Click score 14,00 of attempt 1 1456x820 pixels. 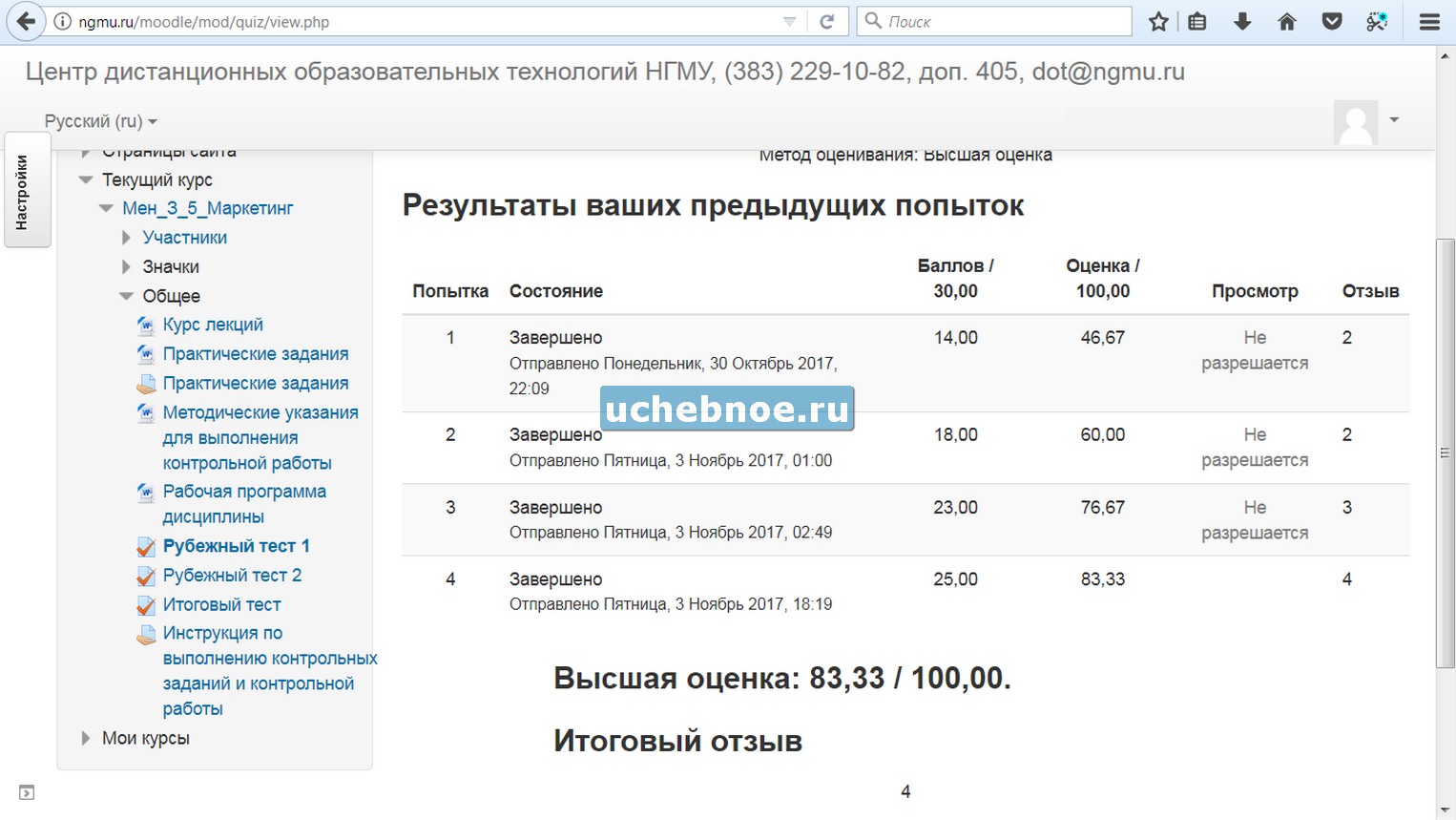(x=955, y=338)
